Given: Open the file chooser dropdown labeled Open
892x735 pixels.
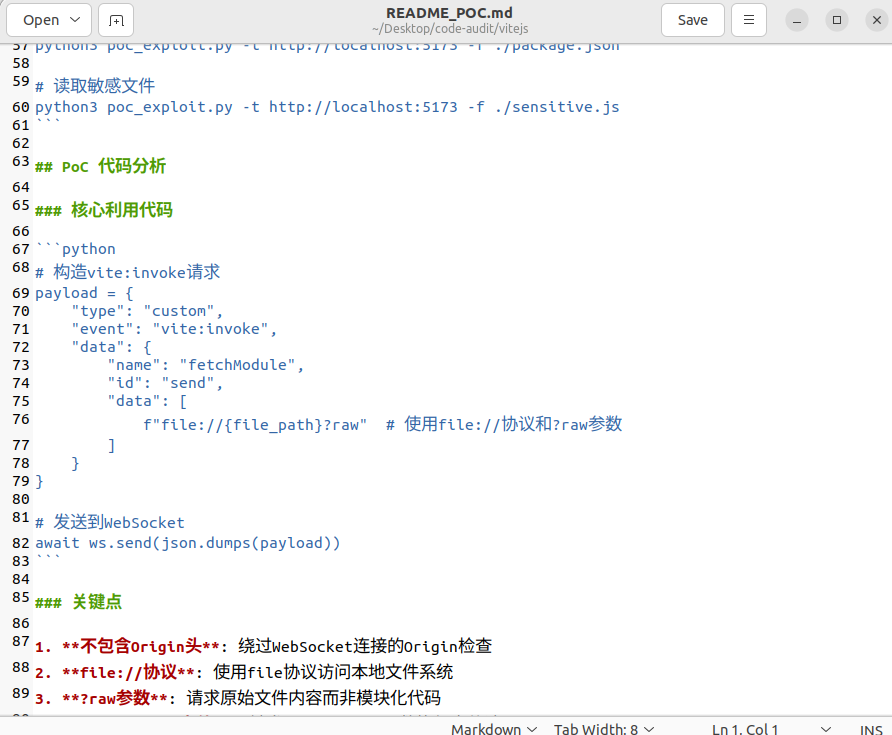Looking at the screenshot, I should [x=49, y=20].
